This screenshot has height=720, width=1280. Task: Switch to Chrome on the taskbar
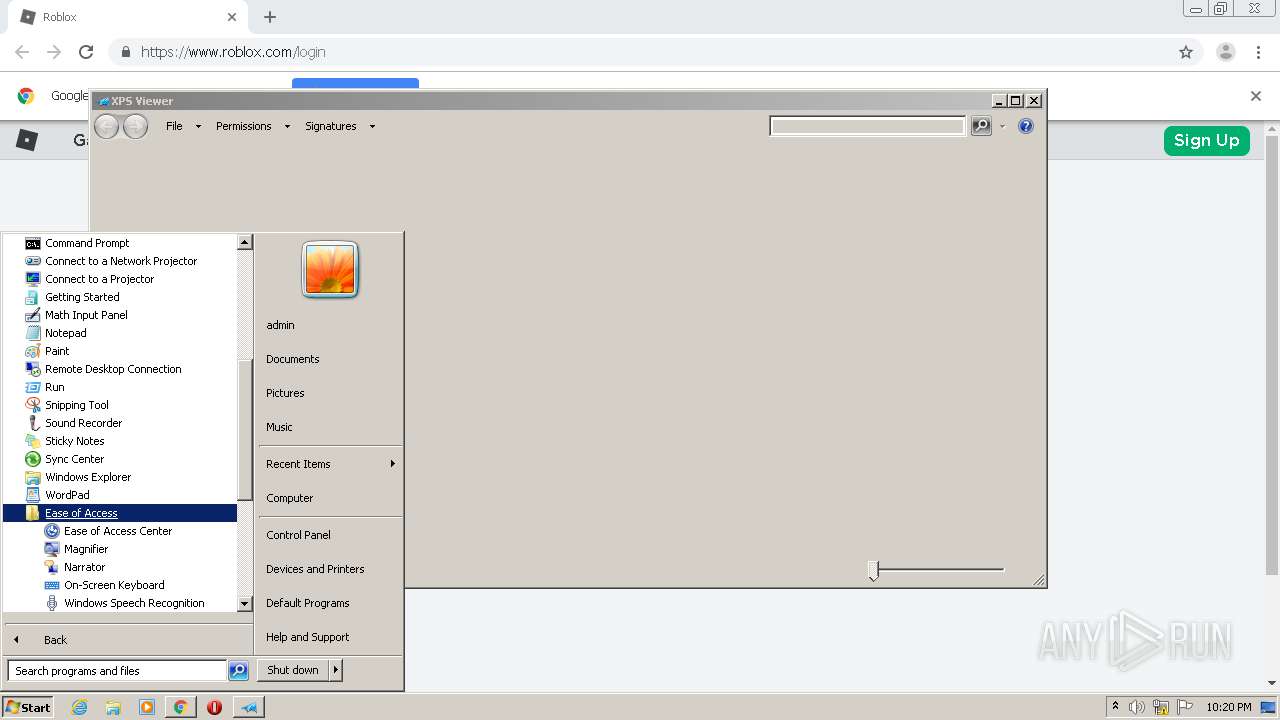[x=180, y=707]
